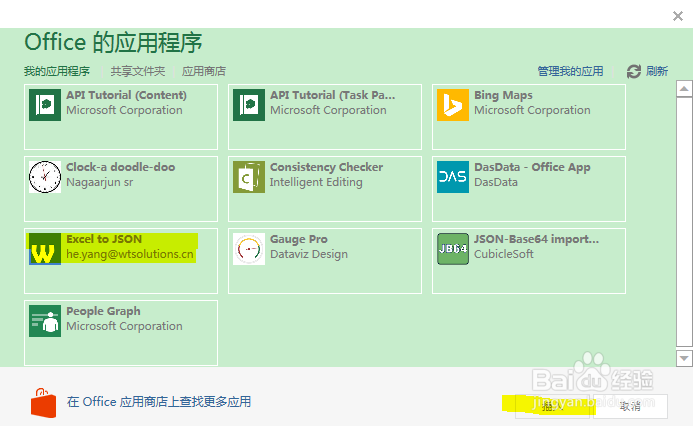Image resolution: width=693 pixels, height=426 pixels.
Task: Close the Office apps dialog
Action: pos(678,16)
